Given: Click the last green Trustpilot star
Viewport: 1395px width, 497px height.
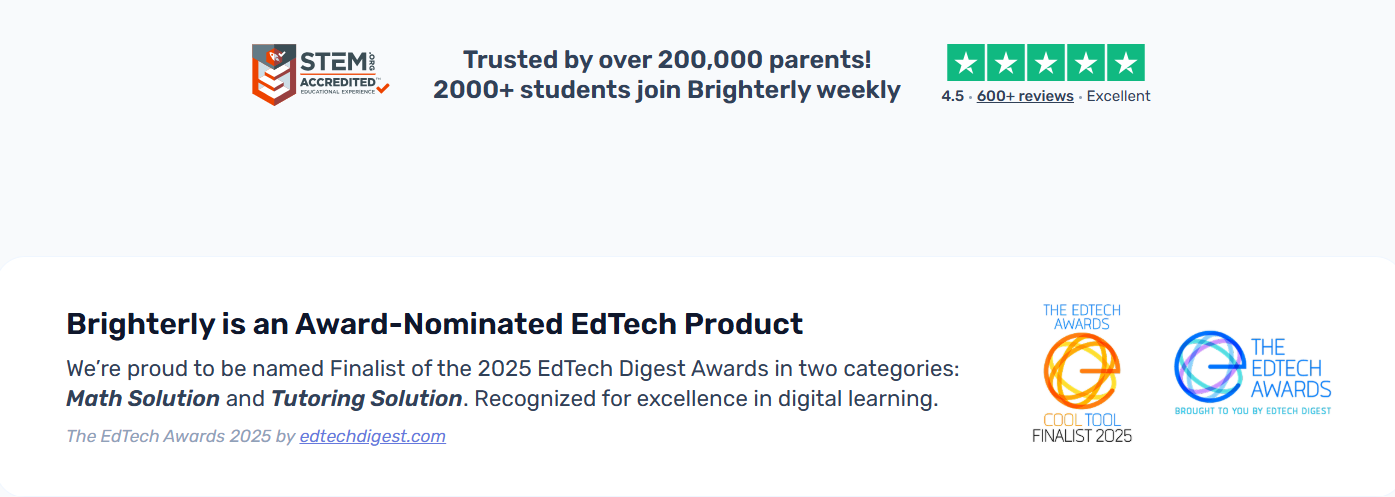Looking at the screenshot, I should click(1126, 63).
